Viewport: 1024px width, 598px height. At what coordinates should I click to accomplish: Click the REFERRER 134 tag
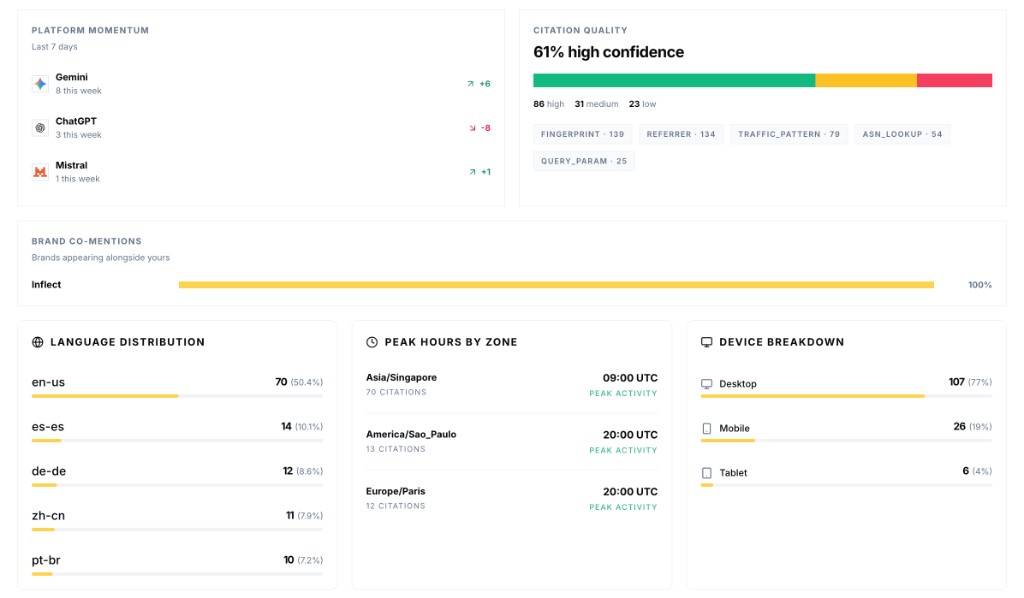[x=681, y=134]
